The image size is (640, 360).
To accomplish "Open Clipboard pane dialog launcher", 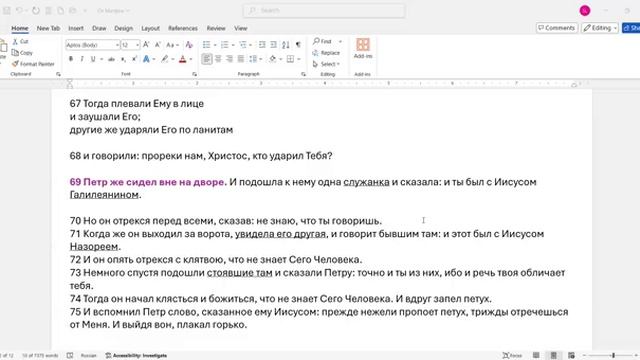I will point(58,74).
